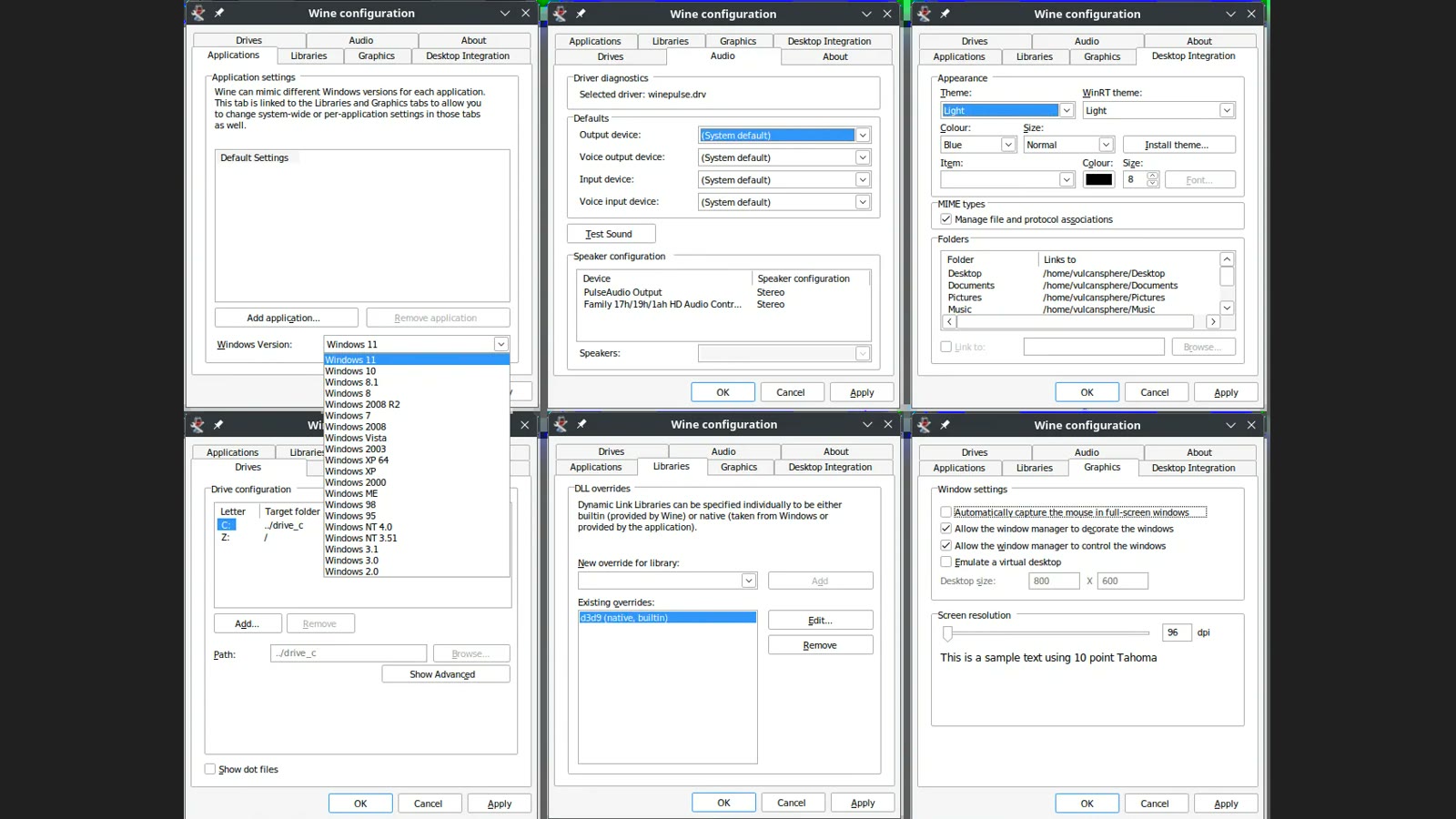Image resolution: width=1456 pixels, height=819 pixels.
Task: Open the Audio tab in the Graphics-tab window
Action: (x=1087, y=452)
